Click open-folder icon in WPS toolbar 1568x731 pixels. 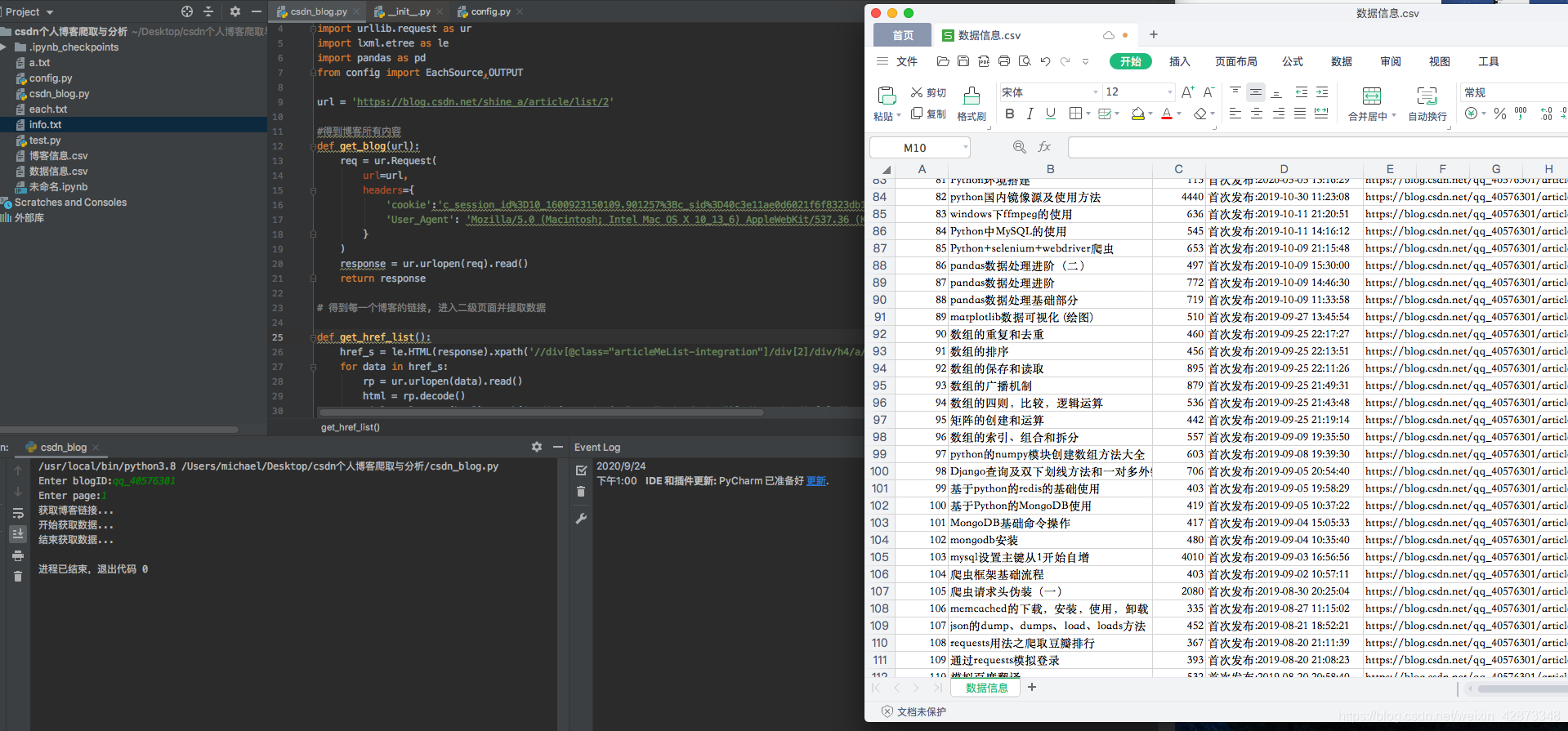(x=943, y=61)
